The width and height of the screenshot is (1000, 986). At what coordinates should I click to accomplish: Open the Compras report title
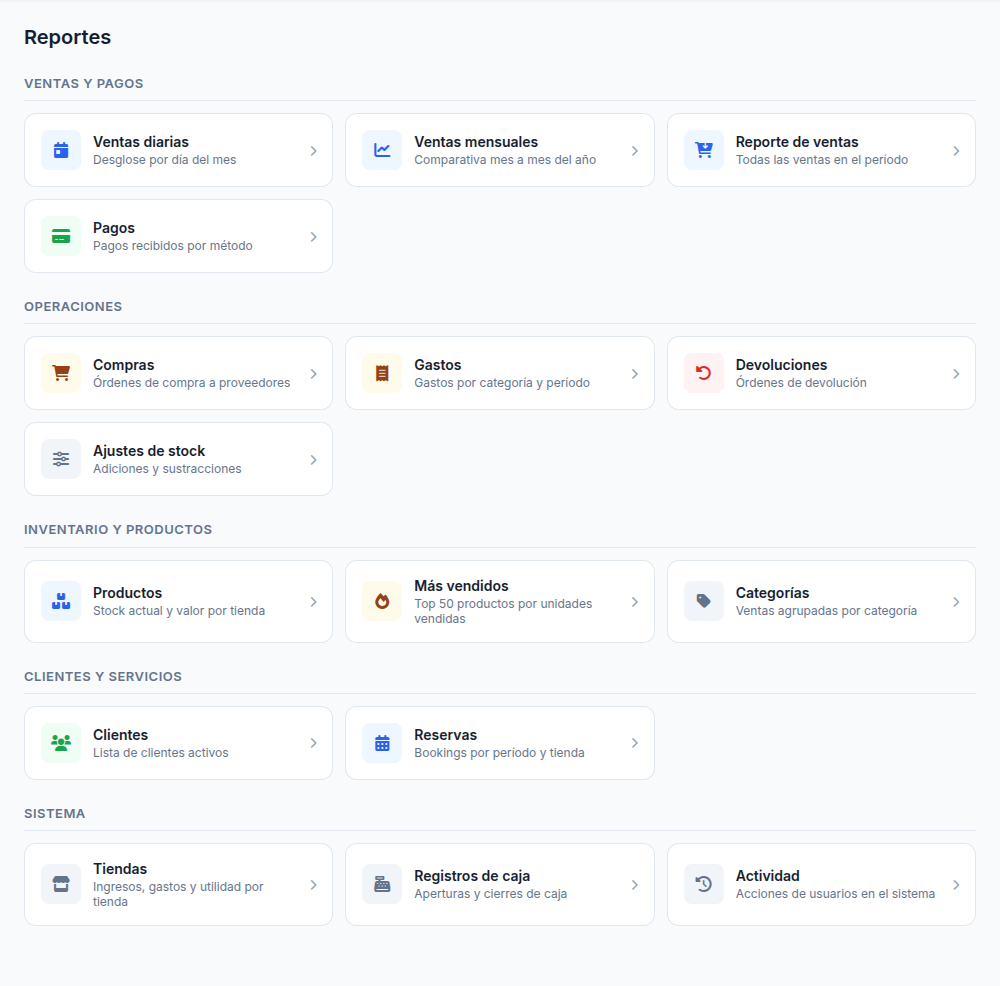pos(124,365)
